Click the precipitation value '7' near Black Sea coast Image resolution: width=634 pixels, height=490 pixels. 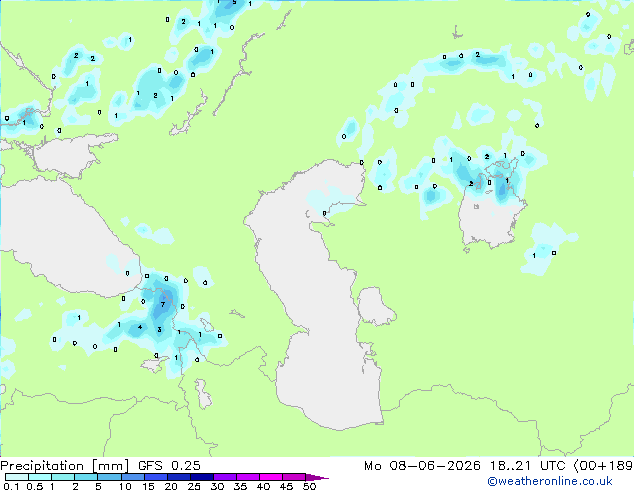pos(163,304)
